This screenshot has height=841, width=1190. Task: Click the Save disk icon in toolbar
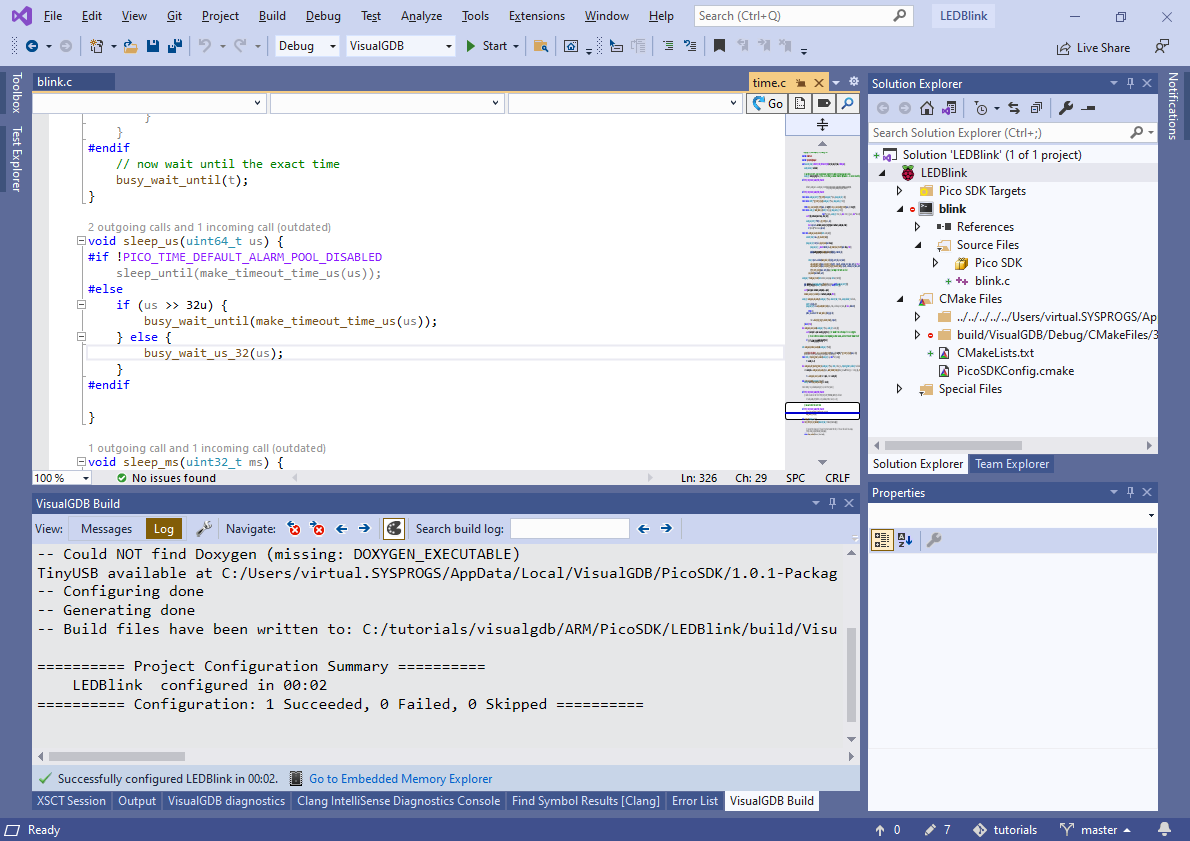pyautogui.click(x=153, y=46)
